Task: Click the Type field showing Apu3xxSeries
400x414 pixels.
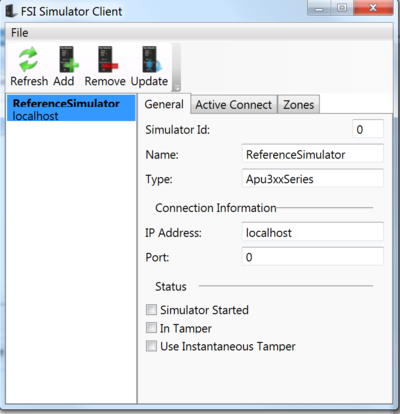Action: (313, 179)
